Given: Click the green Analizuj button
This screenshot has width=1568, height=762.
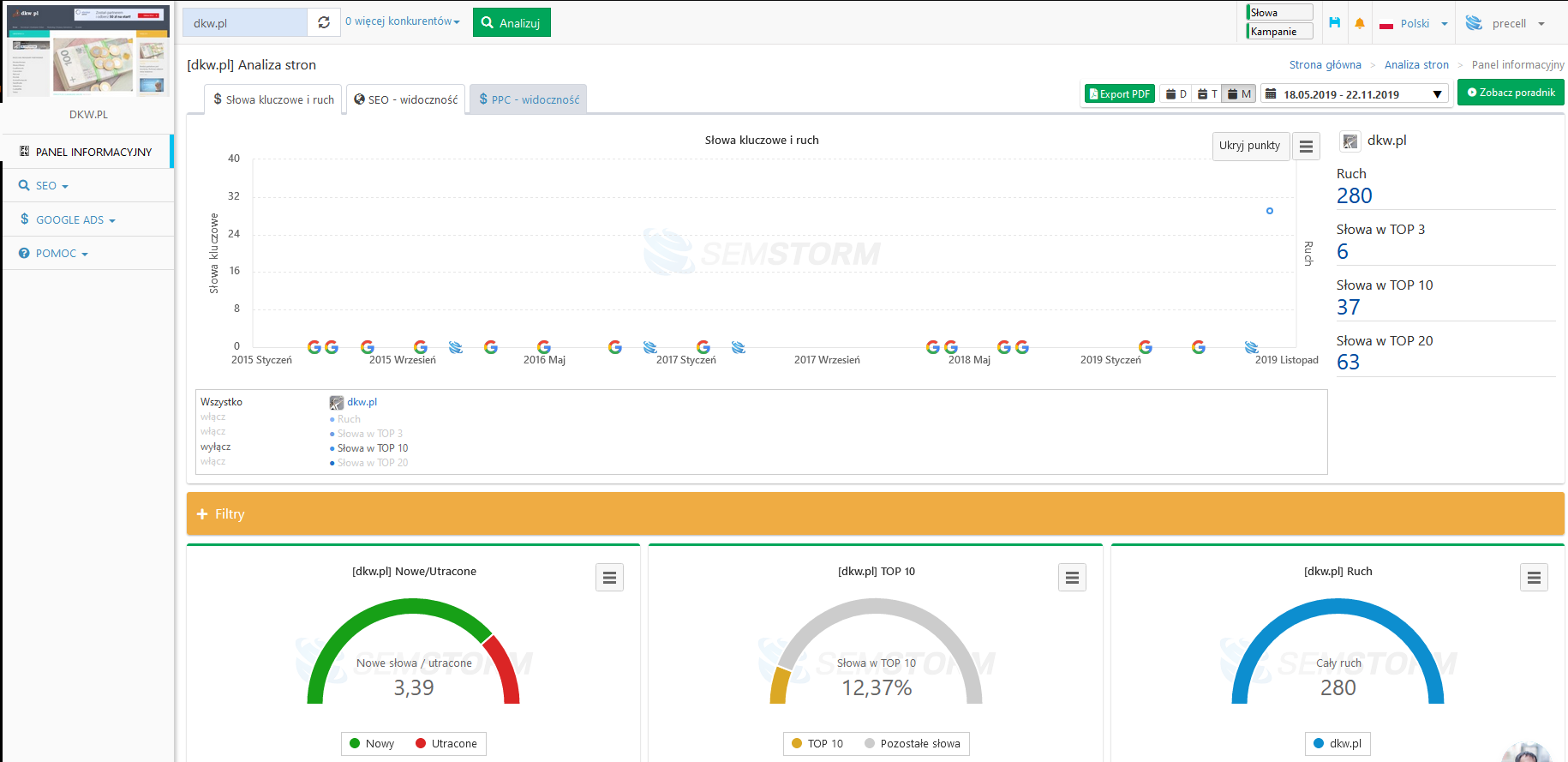Looking at the screenshot, I should 512,22.
